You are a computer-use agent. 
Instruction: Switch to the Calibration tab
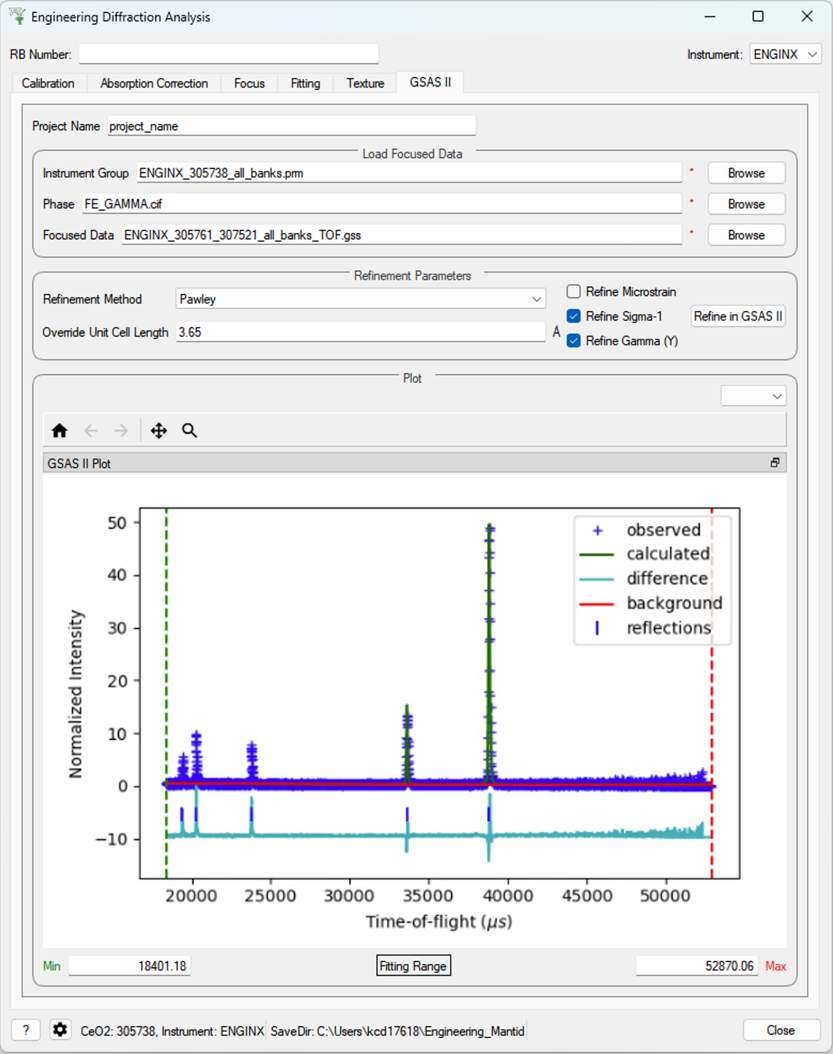tap(48, 83)
